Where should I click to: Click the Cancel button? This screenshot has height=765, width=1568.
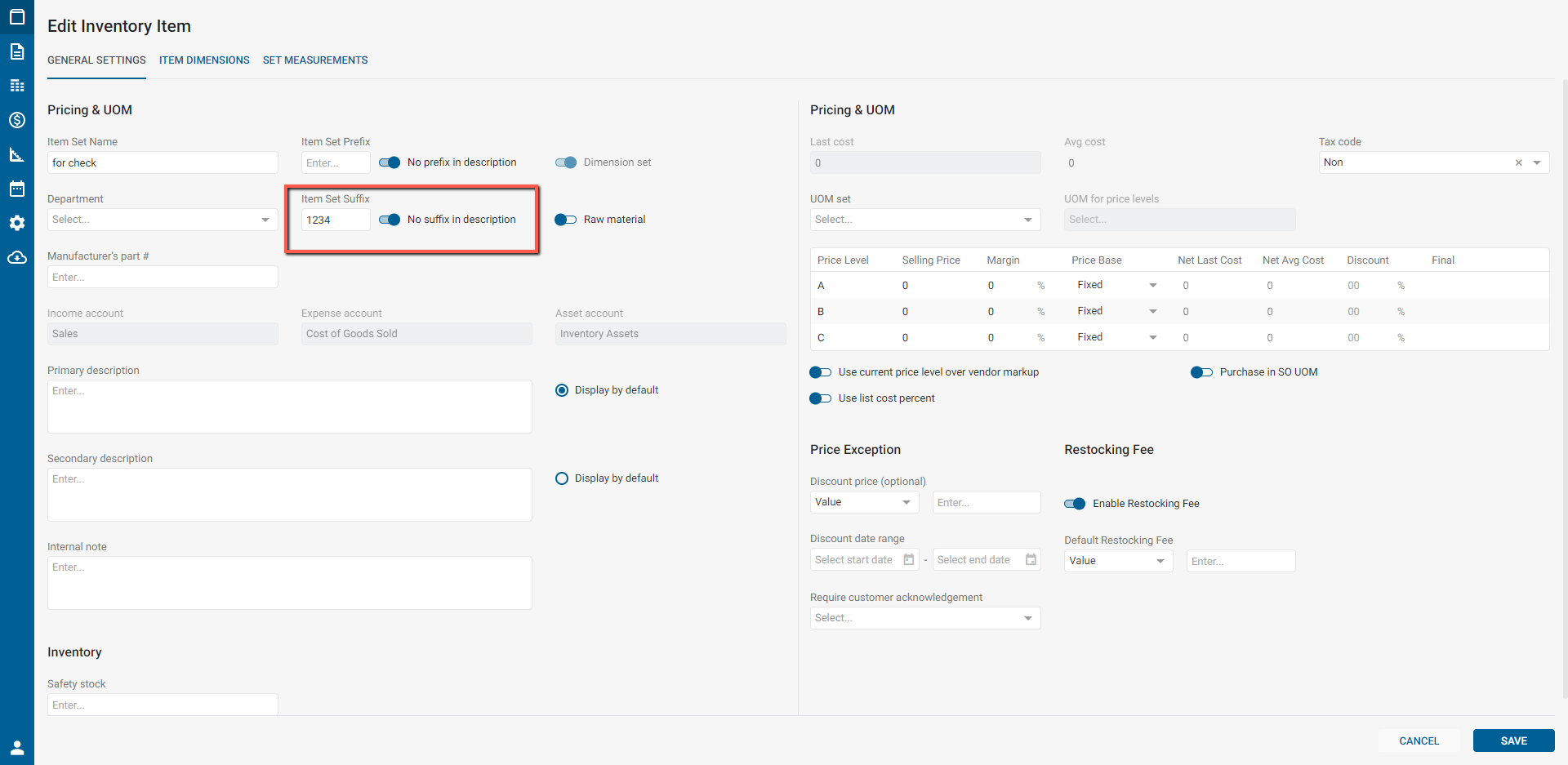pyautogui.click(x=1419, y=741)
